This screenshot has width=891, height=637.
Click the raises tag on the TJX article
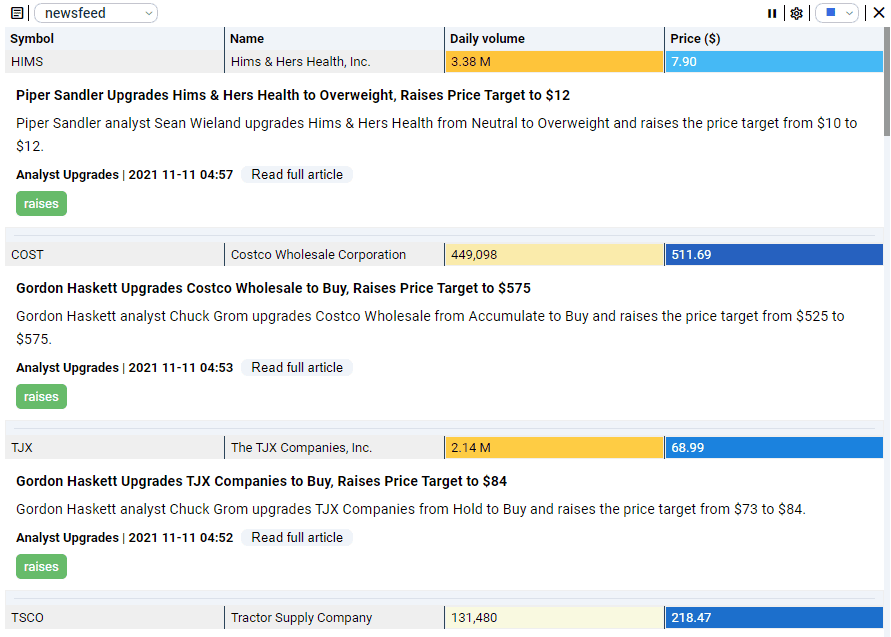[41, 566]
